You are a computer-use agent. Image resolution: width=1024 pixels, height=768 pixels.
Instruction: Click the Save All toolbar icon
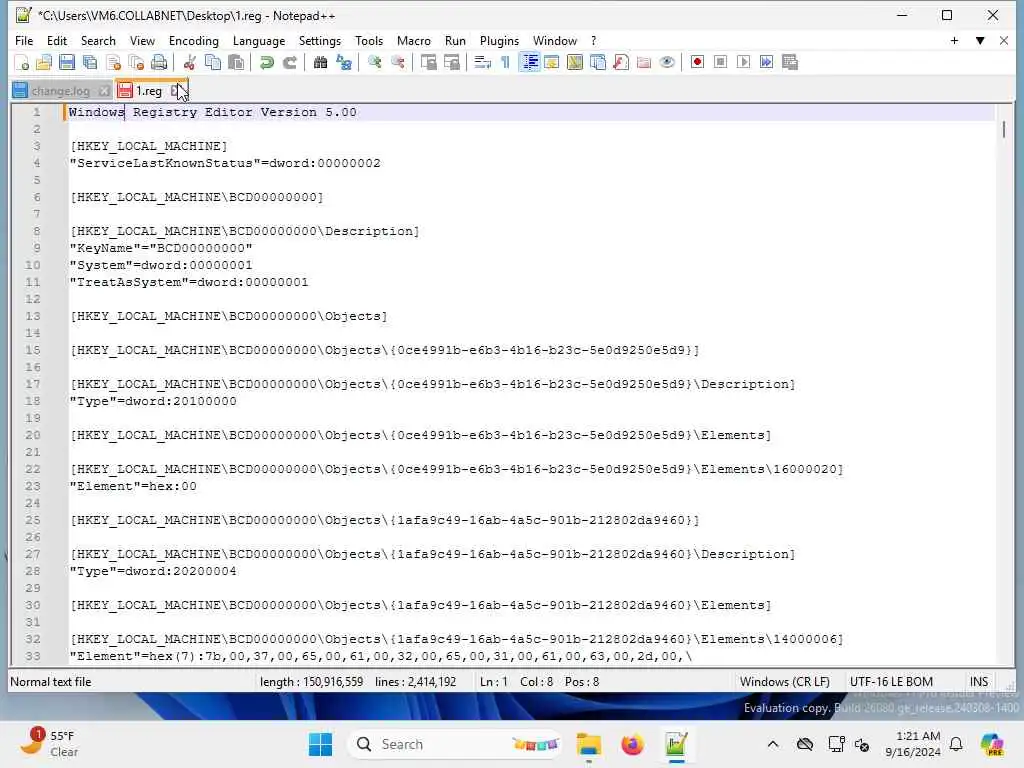coord(90,62)
